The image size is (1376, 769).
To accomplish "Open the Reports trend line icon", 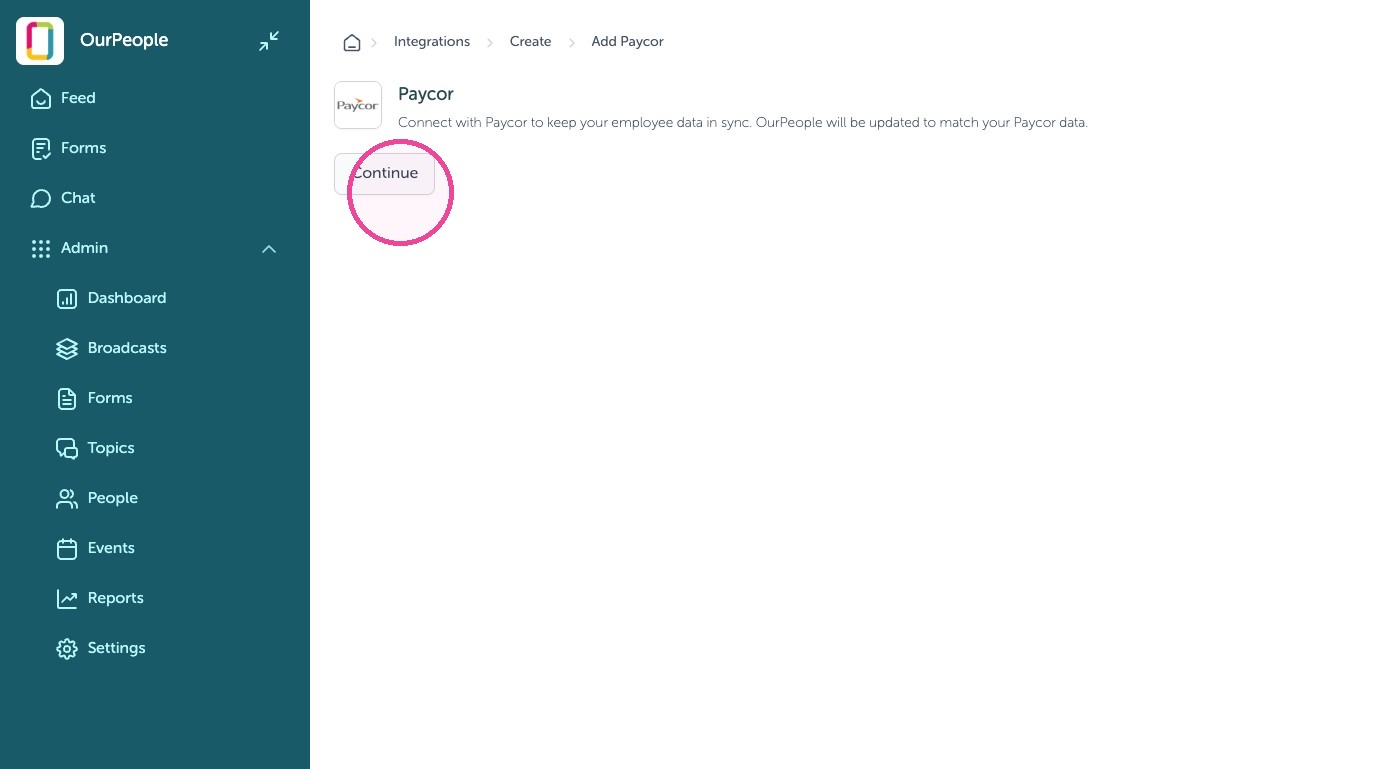I will coord(67,598).
